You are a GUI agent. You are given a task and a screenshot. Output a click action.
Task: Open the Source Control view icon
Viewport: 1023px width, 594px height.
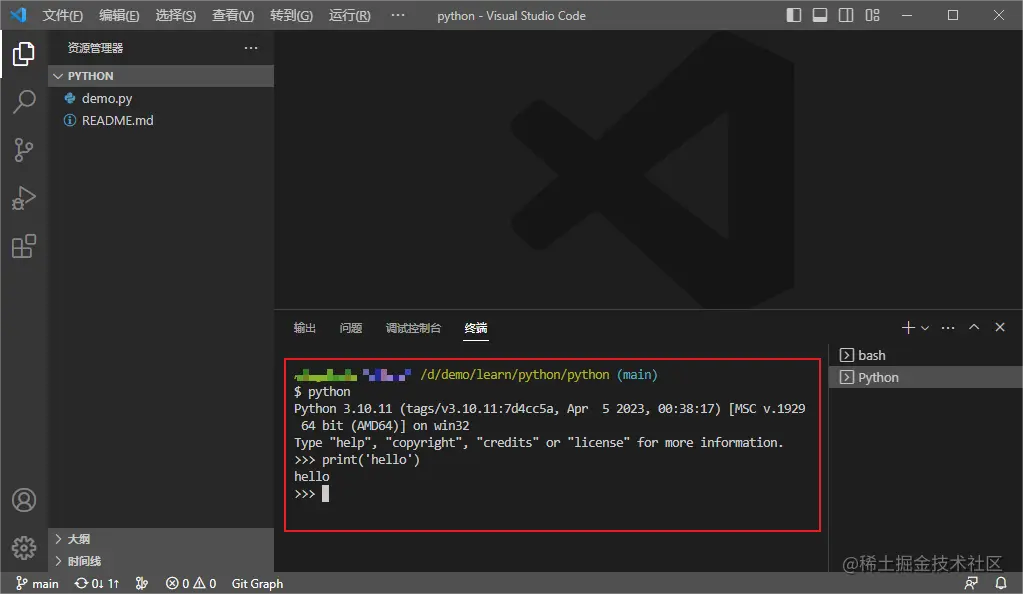23,150
